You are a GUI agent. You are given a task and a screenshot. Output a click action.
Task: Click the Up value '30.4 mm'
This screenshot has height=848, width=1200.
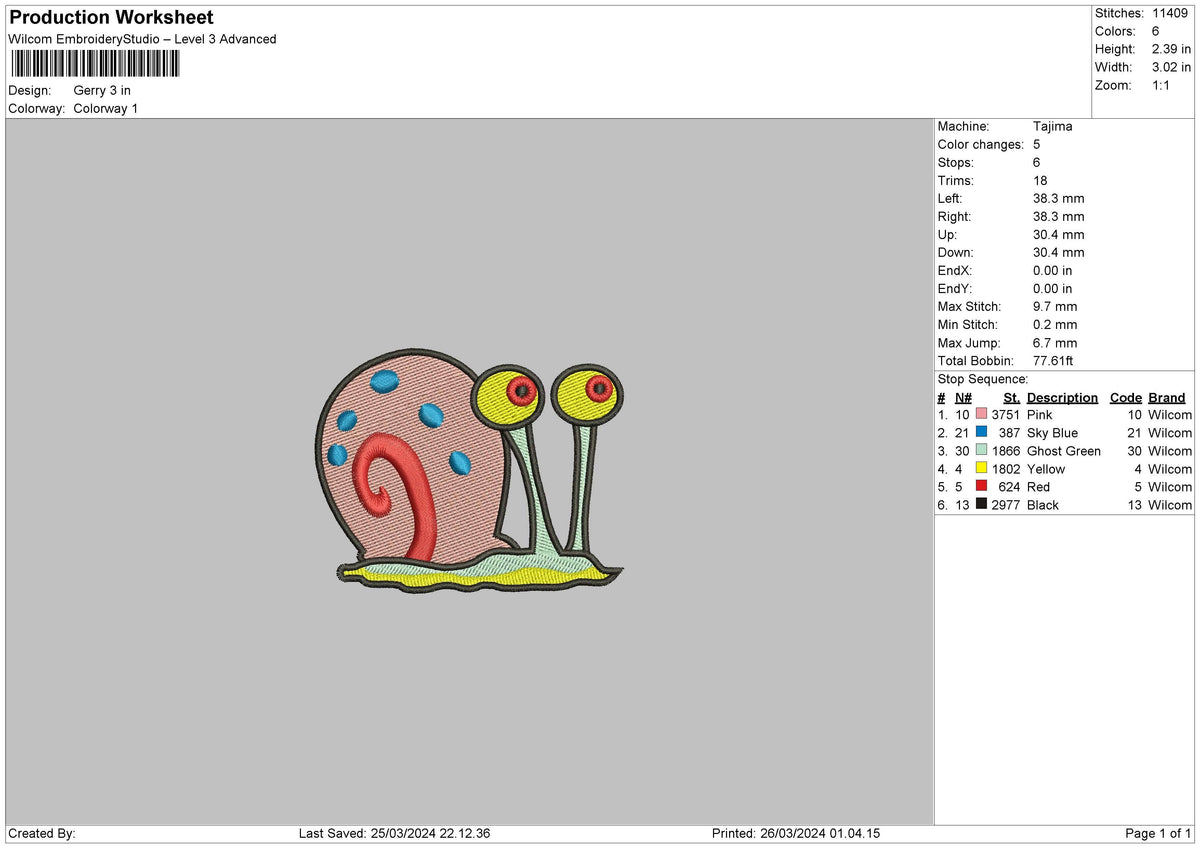1059,234
